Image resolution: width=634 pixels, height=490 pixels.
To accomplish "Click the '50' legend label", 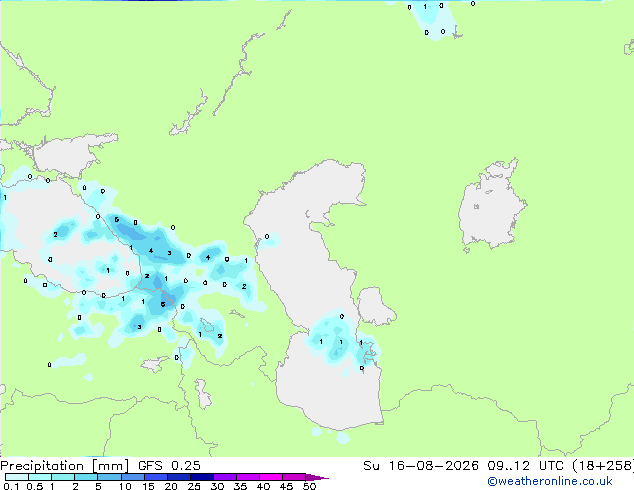I will click(x=309, y=486).
